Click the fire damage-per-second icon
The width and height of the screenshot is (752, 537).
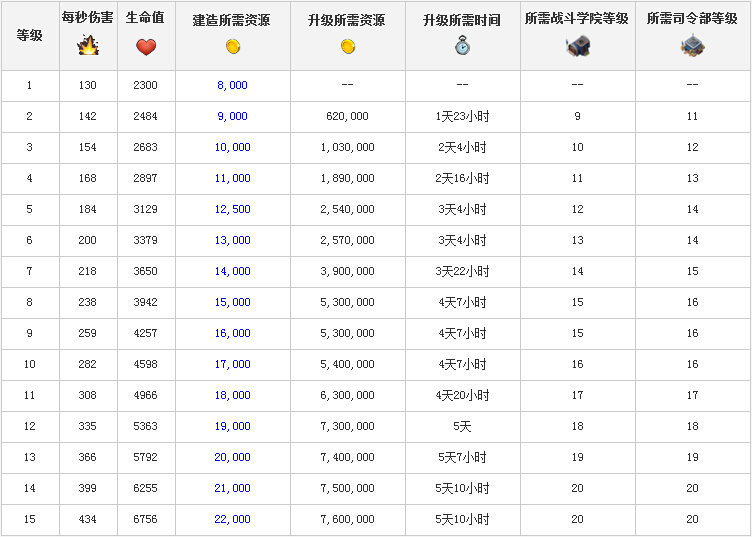88,45
